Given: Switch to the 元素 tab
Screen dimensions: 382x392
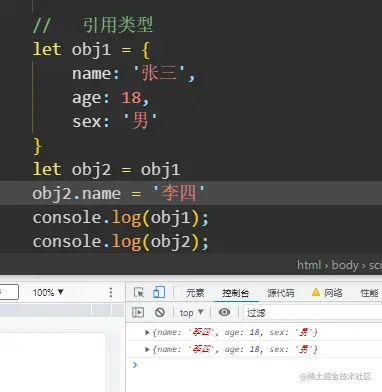Looking at the screenshot, I should 195,293.
